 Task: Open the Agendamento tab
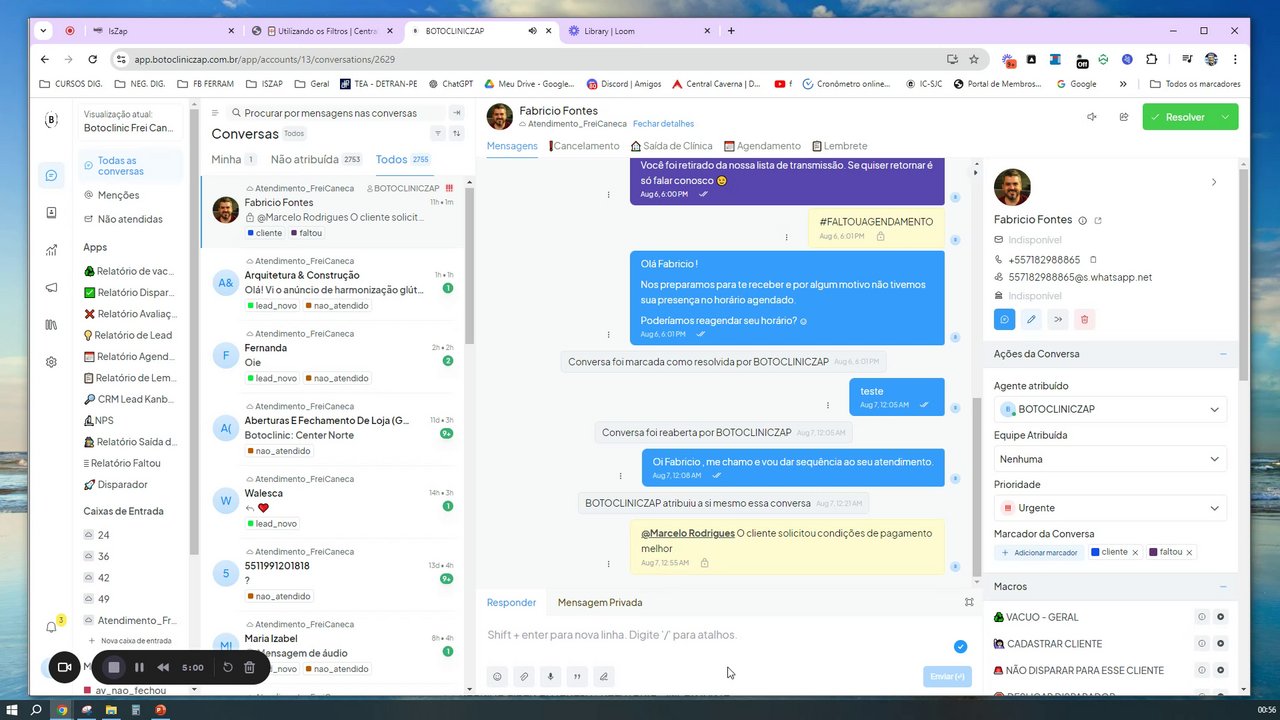[x=762, y=146]
